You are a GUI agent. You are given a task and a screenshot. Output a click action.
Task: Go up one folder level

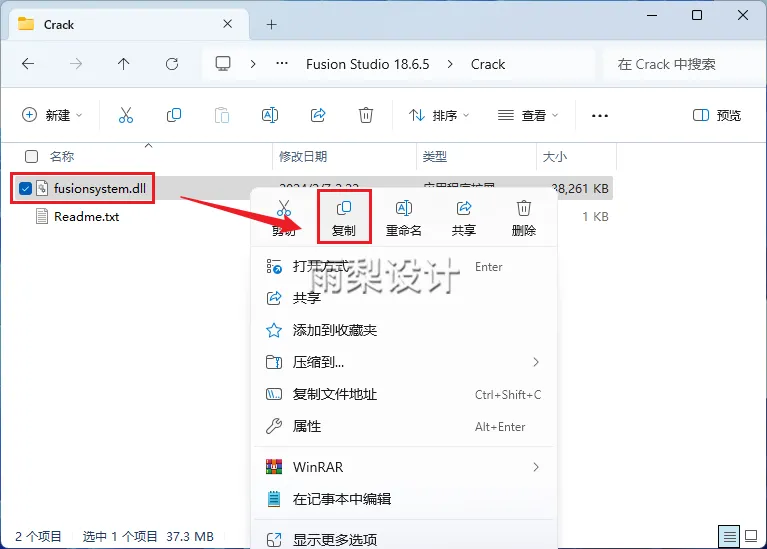click(x=124, y=64)
